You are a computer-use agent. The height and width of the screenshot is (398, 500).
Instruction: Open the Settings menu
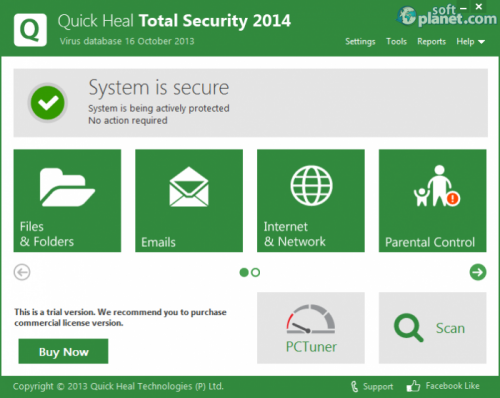[x=360, y=42]
